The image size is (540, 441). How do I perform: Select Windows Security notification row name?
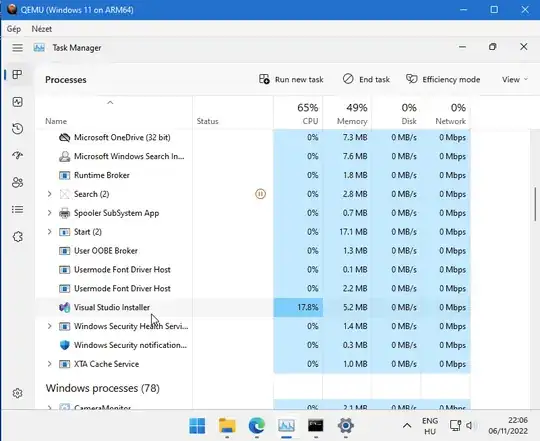click(x=131, y=345)
